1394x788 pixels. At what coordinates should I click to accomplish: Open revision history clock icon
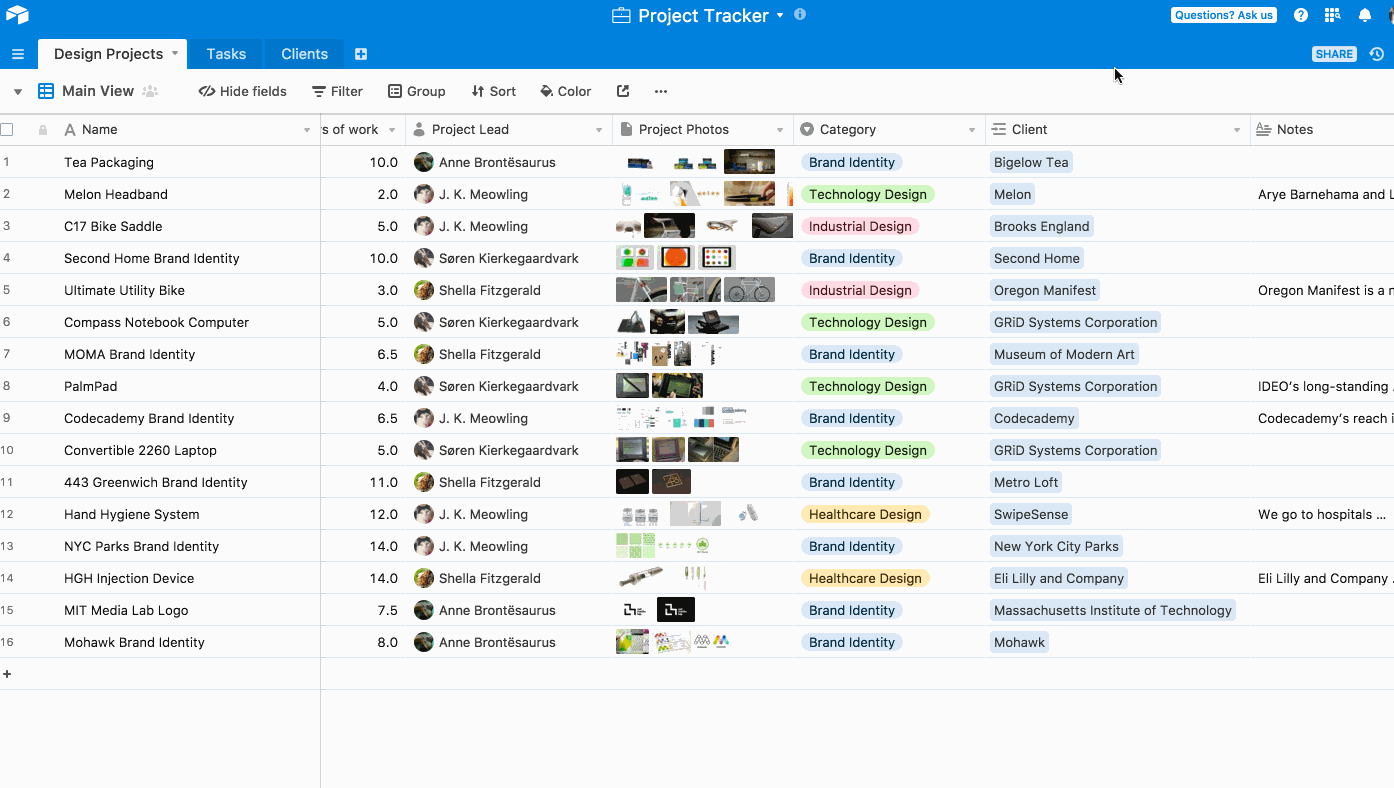click(x=1377, y=54)
